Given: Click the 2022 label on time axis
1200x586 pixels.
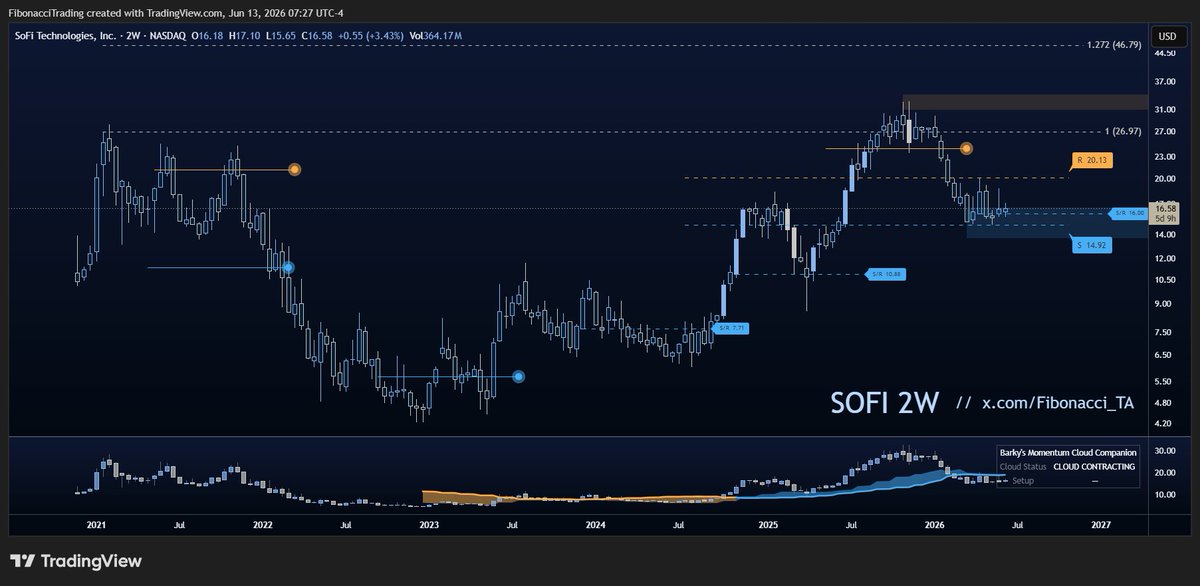Looking at the screenshot, I should pyautogui.click(x=263, y=524).
